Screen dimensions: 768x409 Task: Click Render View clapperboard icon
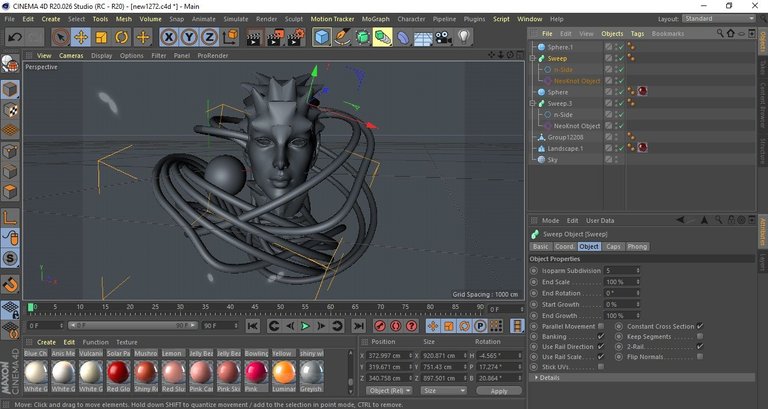coord(254,37)
